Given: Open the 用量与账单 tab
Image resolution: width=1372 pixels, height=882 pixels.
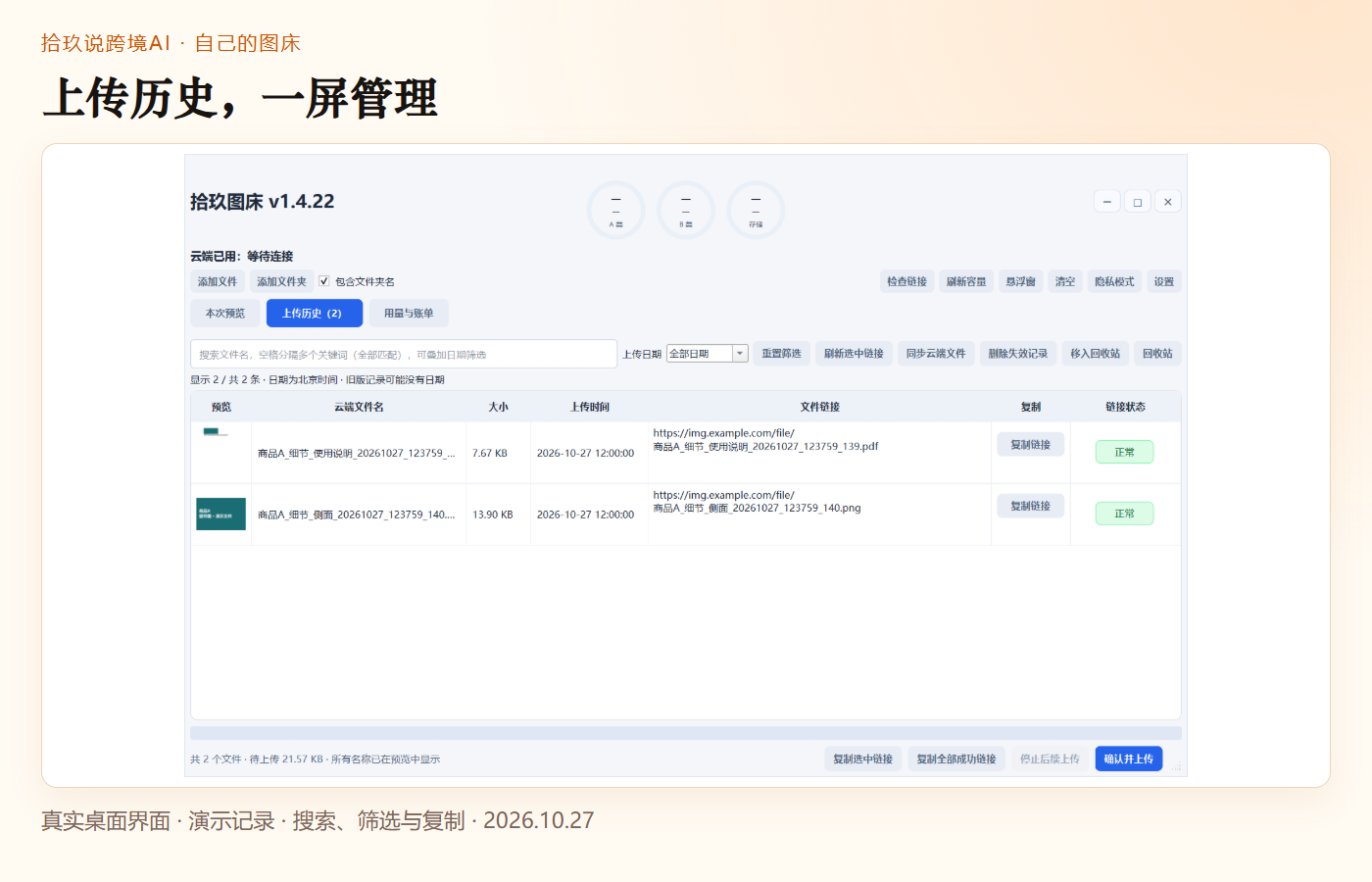Looking at the screenshot, I should click(x=409, y=314).
